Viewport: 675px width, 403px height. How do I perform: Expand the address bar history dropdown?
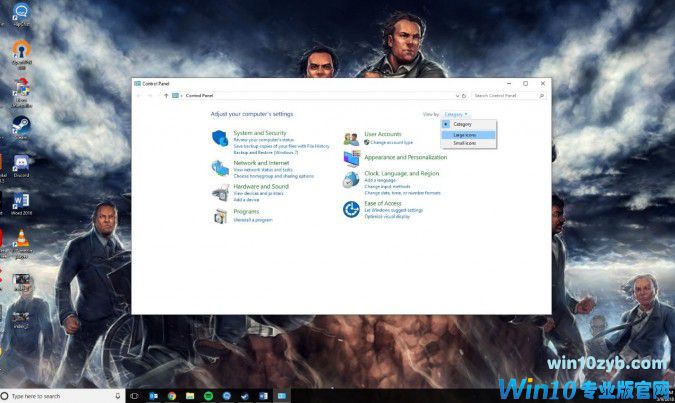pos(456,95)
